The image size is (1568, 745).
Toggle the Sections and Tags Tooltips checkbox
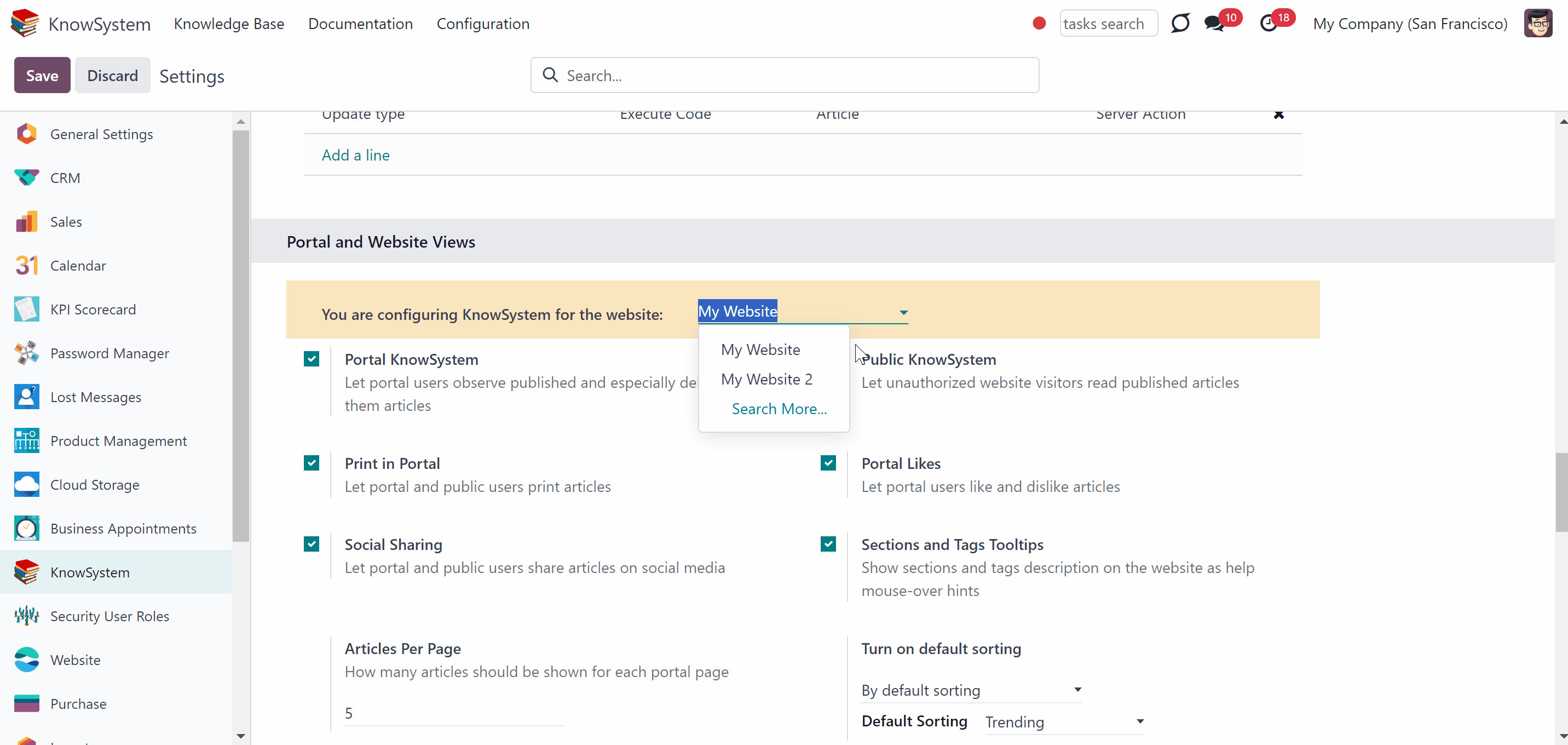tap(828, 544)
